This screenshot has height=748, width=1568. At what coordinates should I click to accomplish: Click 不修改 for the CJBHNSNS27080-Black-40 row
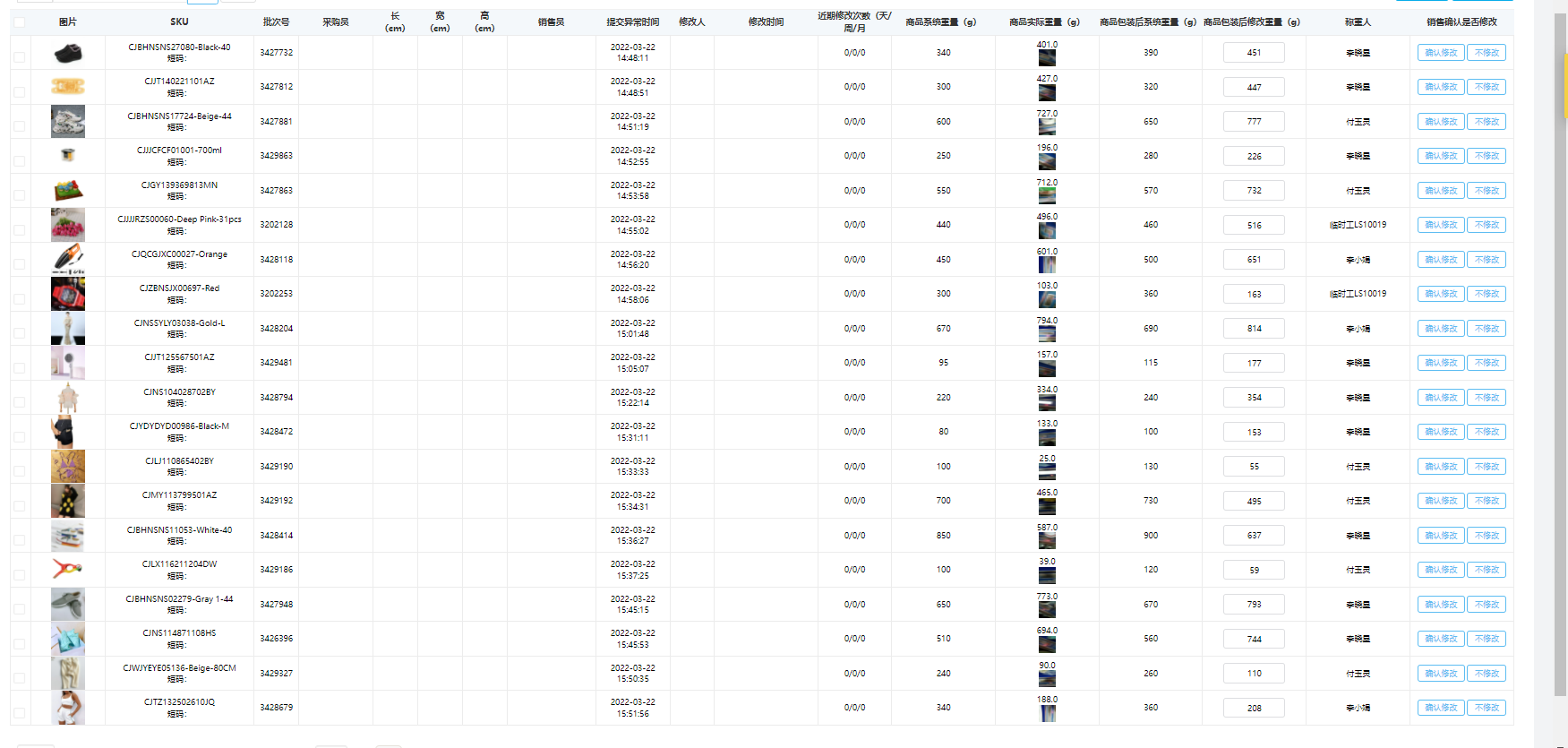[1487, 53]
